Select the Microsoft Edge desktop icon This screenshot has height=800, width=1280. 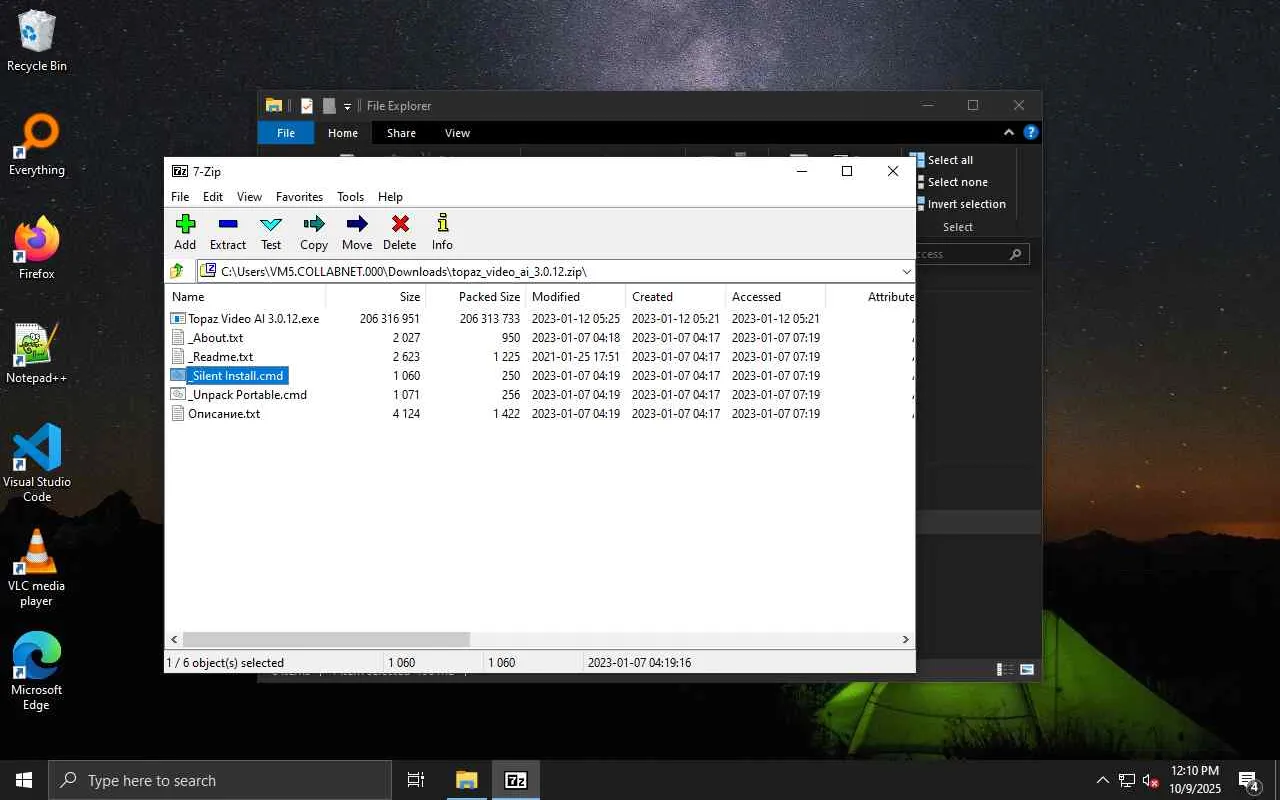tap(37, 672)
